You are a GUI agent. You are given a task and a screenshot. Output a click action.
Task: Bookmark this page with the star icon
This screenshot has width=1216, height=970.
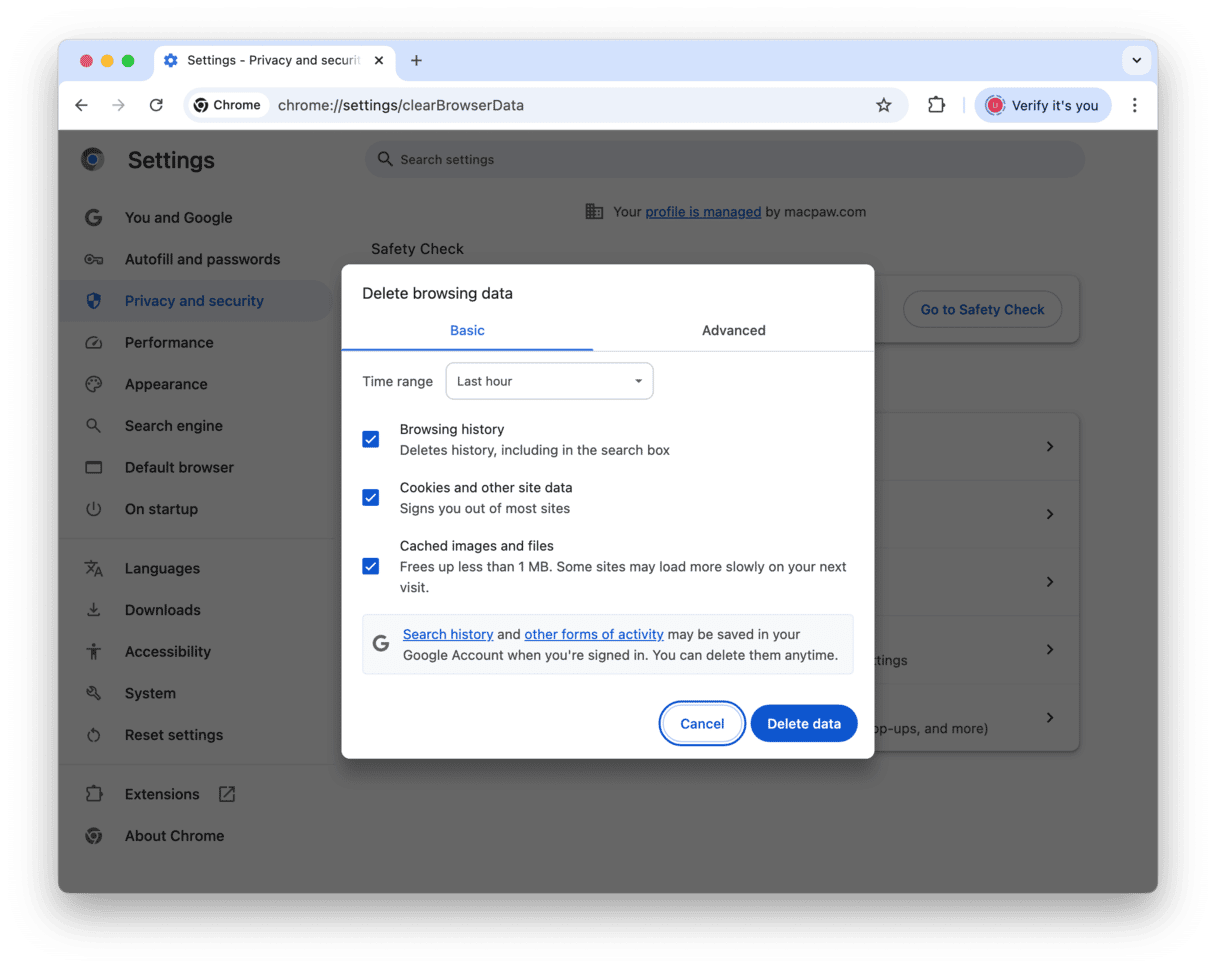[x=883, y=105]
